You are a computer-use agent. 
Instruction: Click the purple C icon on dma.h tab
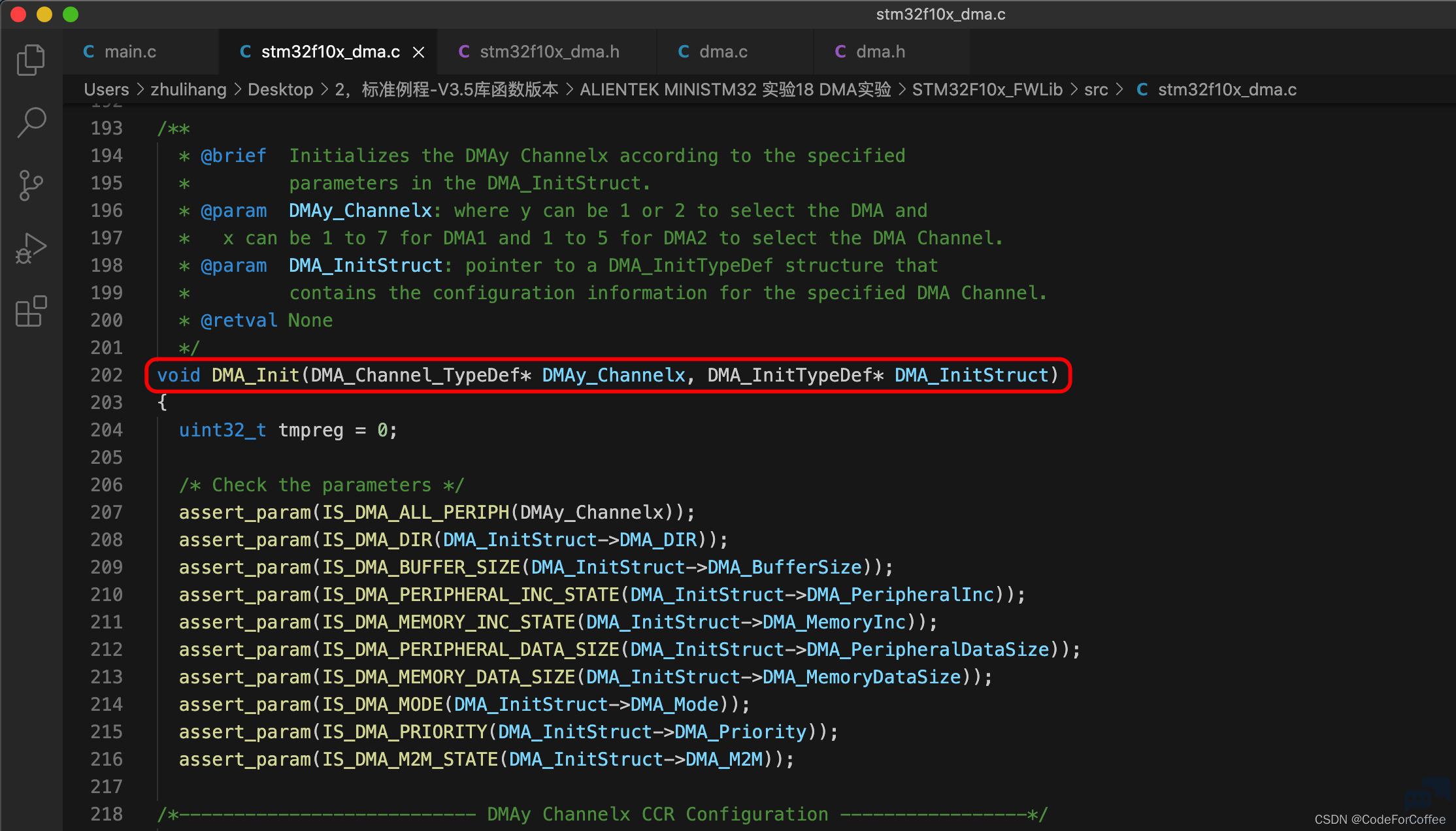(840, 52)
